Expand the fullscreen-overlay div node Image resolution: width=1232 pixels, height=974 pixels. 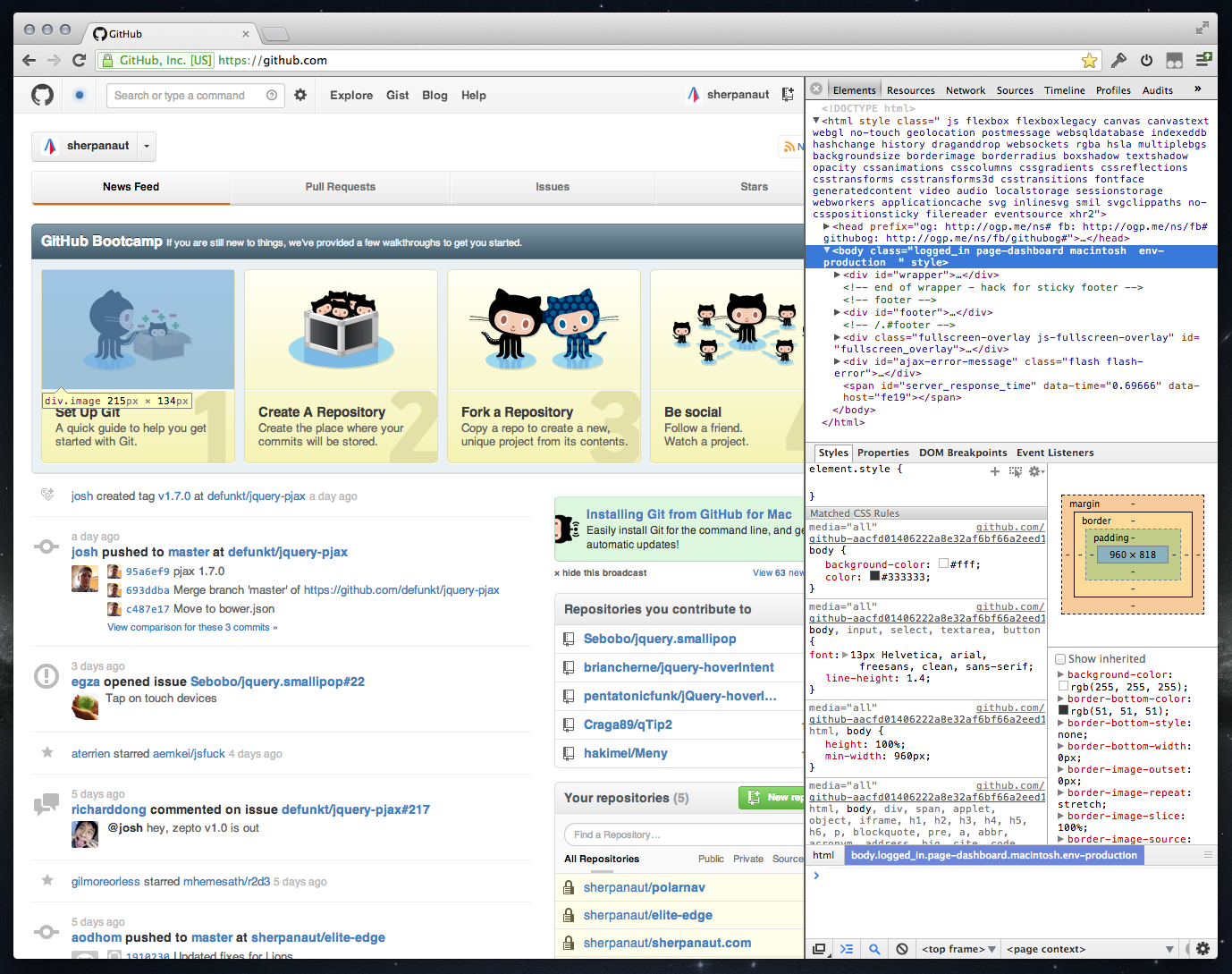coord(838,338)
